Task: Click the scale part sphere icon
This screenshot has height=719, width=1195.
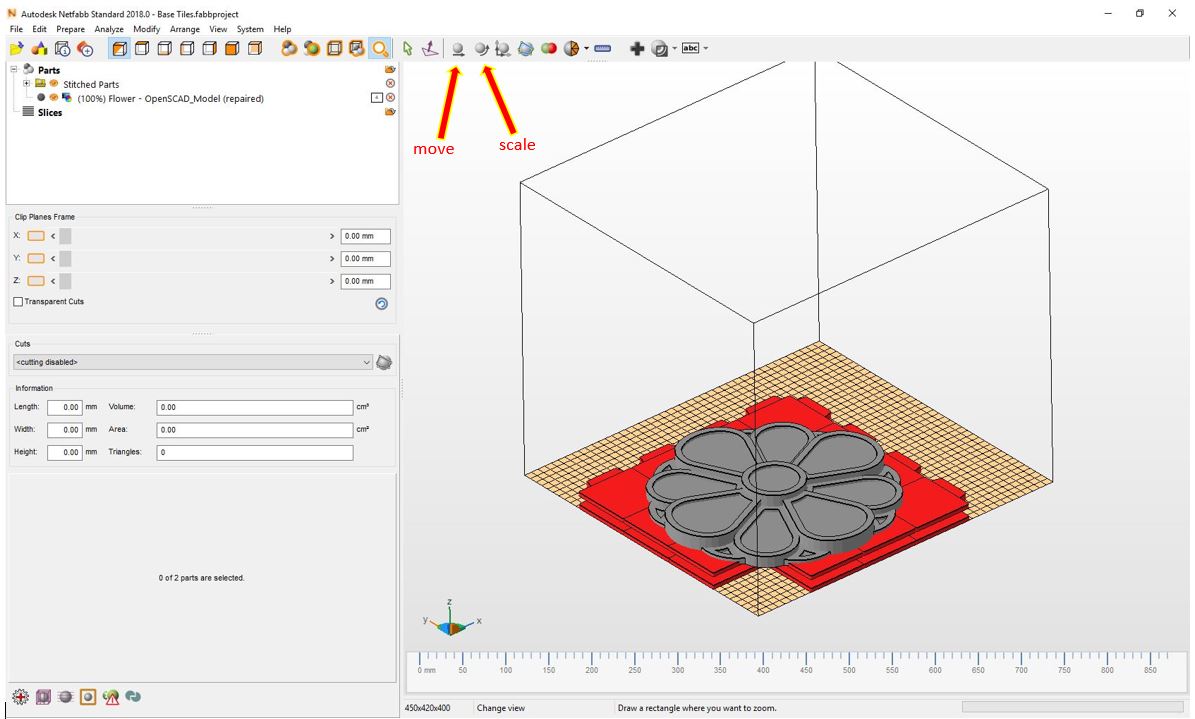Action: pyautogui.click(x=481, y=49)
